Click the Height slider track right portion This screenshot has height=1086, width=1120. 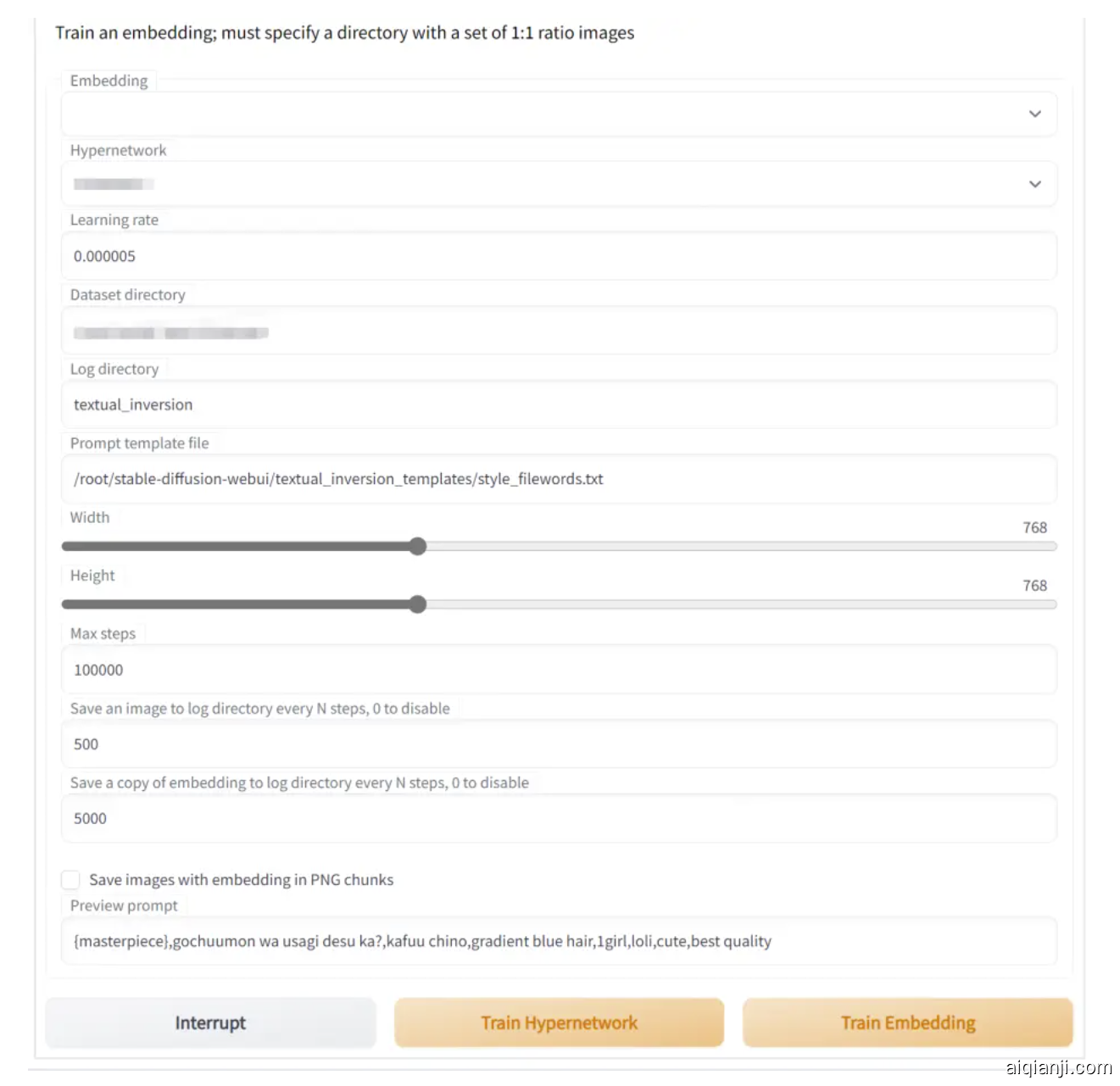coord(763,604)
